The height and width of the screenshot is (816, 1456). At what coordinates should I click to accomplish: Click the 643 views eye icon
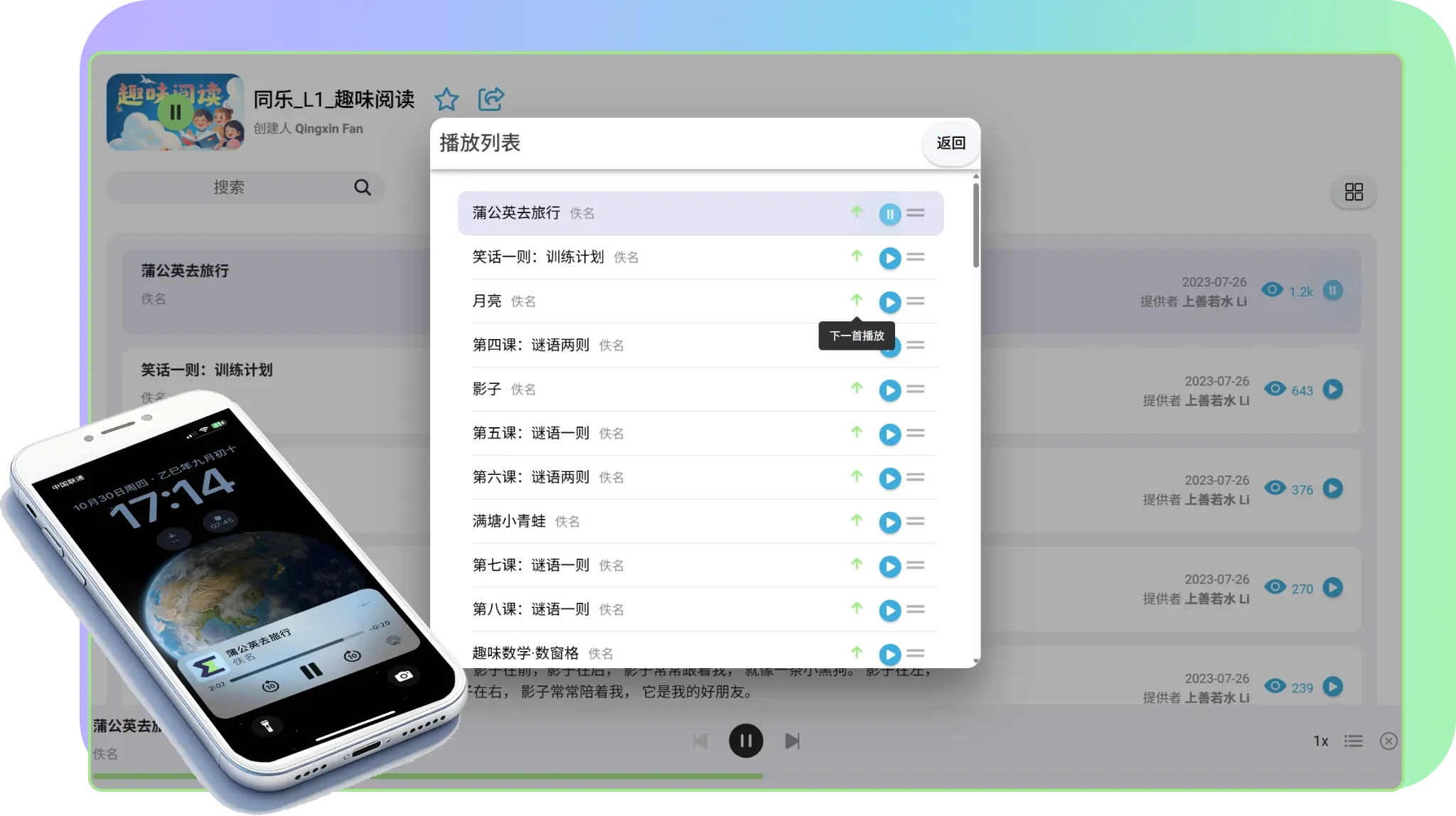1275,389
